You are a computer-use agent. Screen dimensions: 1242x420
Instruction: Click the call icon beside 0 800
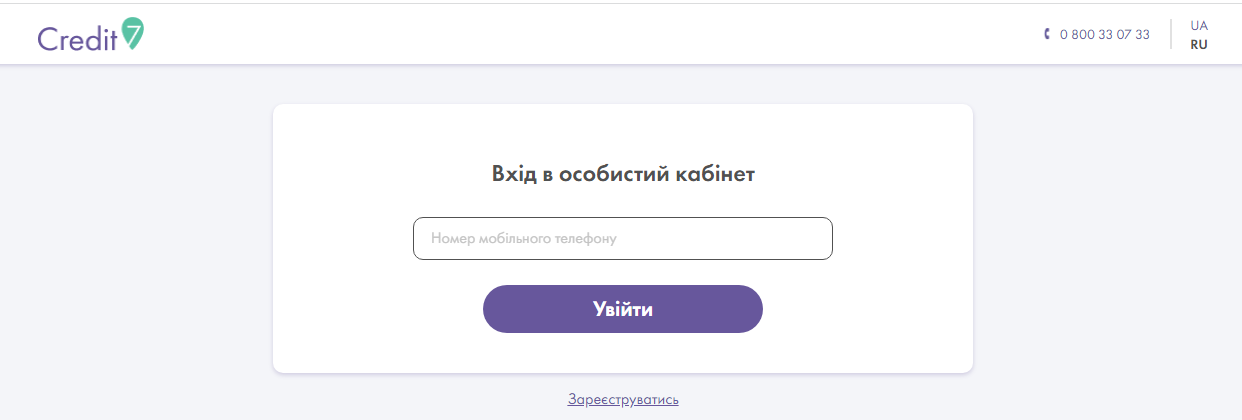pos(1047,34)
